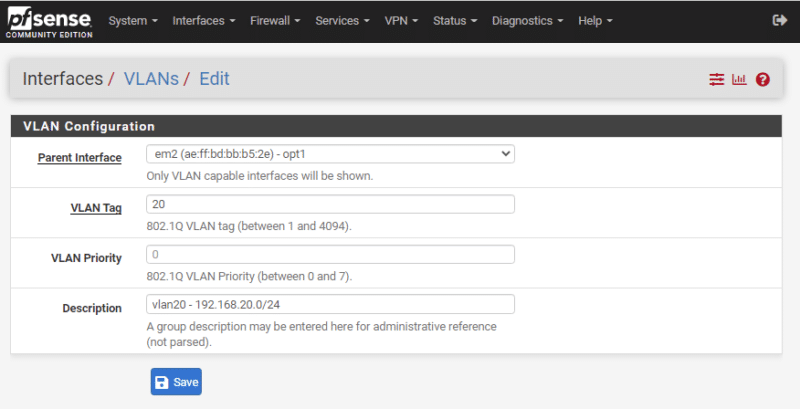Viewport: 800px width, 409px height.
Task: Open the VPN menu
Action: [401, 21]
